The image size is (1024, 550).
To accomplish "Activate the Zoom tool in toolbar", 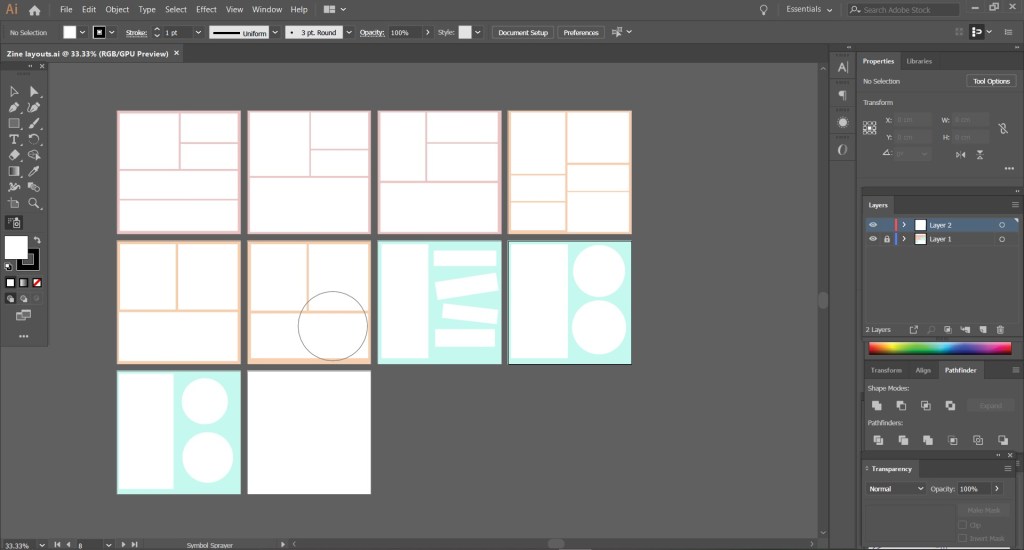I will pyautogui.click(x=34, y=203).
